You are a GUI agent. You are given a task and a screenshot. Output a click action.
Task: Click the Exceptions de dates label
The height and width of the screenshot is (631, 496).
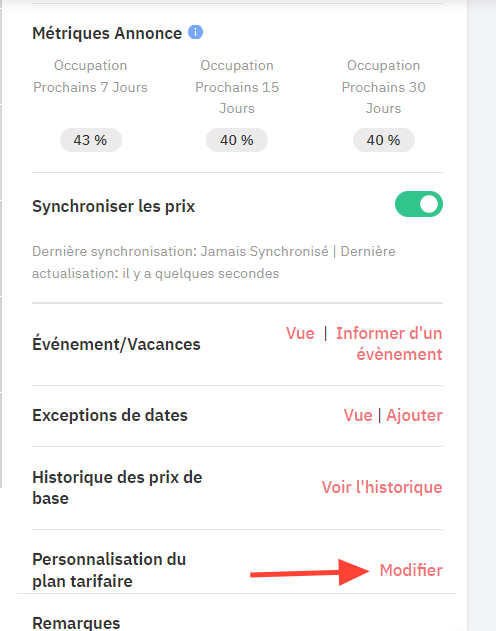click(110, 415)
